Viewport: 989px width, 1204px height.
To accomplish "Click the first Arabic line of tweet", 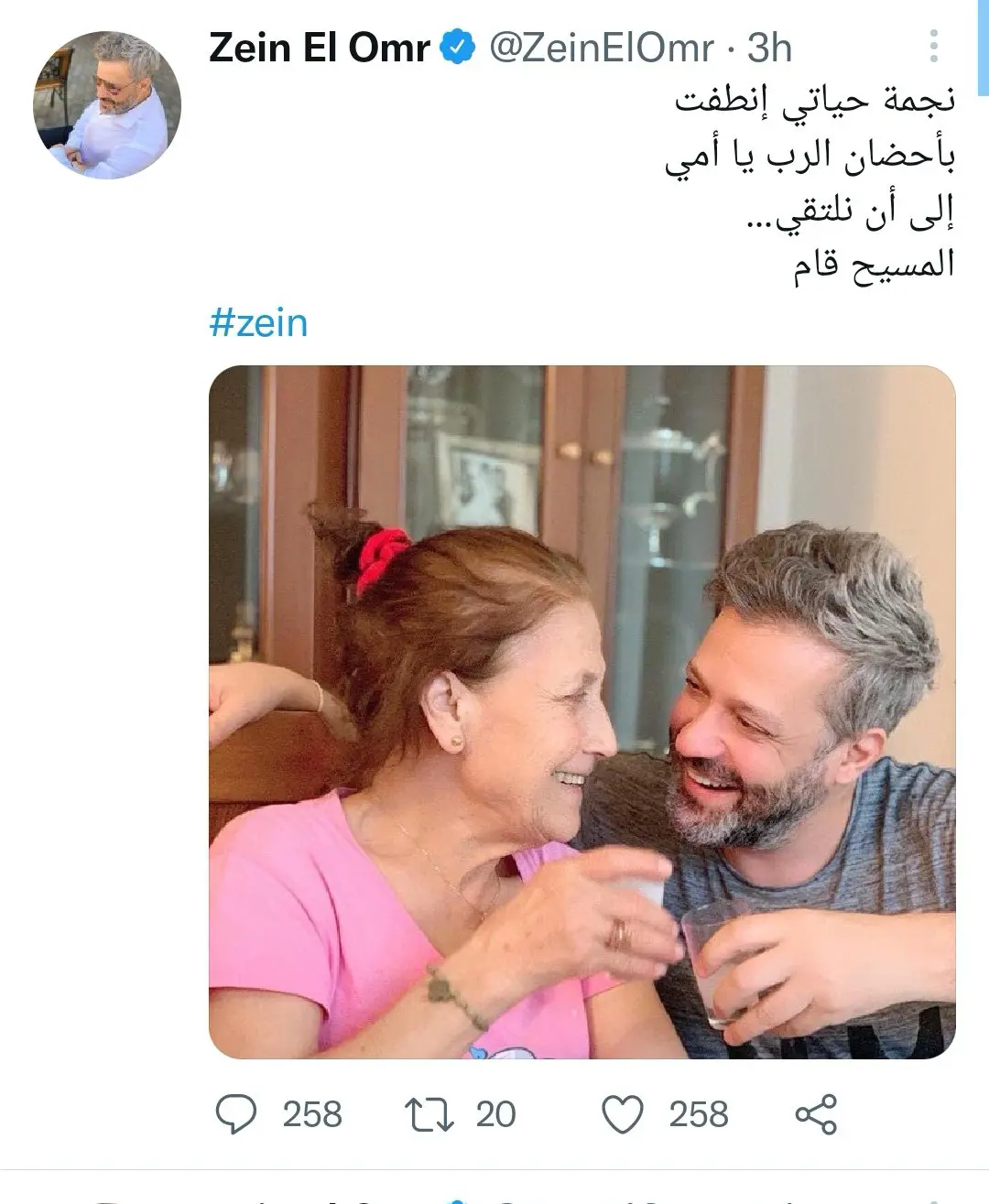I will pos(816,99).
